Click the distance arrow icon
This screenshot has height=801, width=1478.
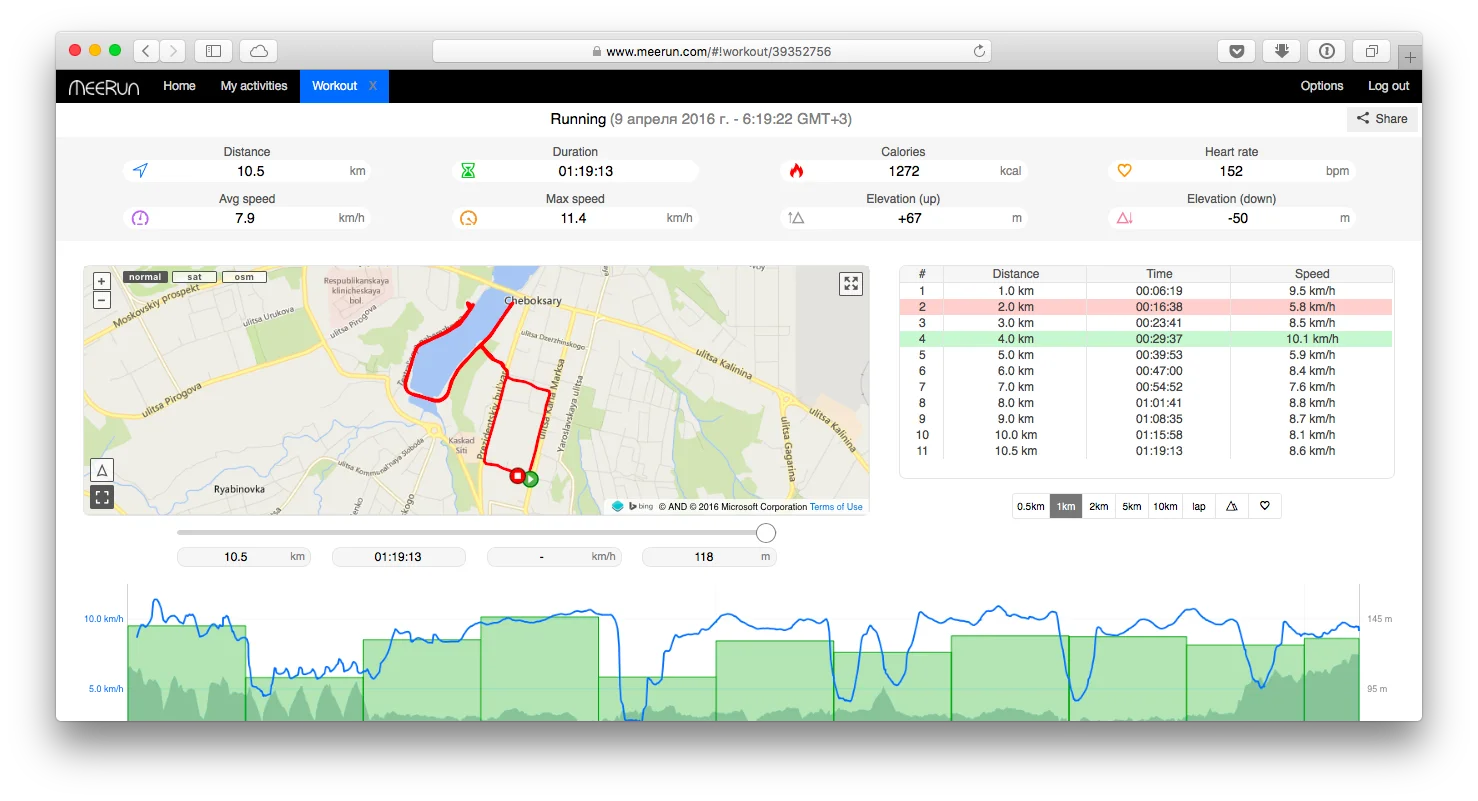[x=140, y=171]
